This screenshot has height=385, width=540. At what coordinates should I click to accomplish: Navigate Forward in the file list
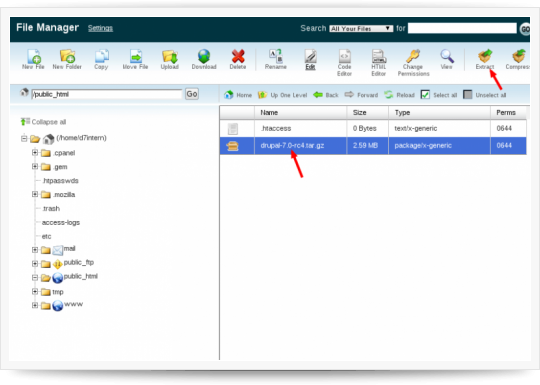coord(361,95)
